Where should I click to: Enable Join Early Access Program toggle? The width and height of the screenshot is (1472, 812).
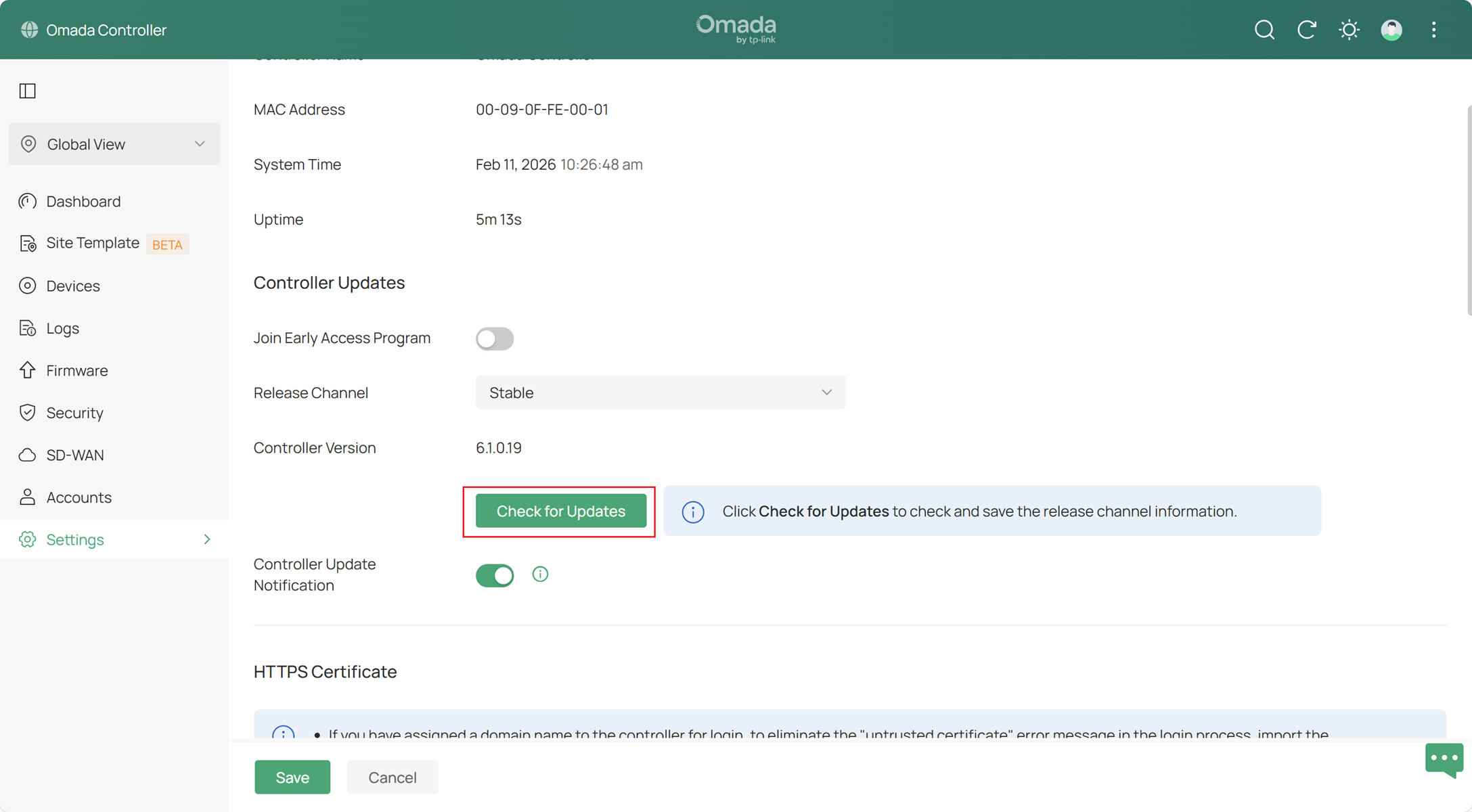(494, 338)
